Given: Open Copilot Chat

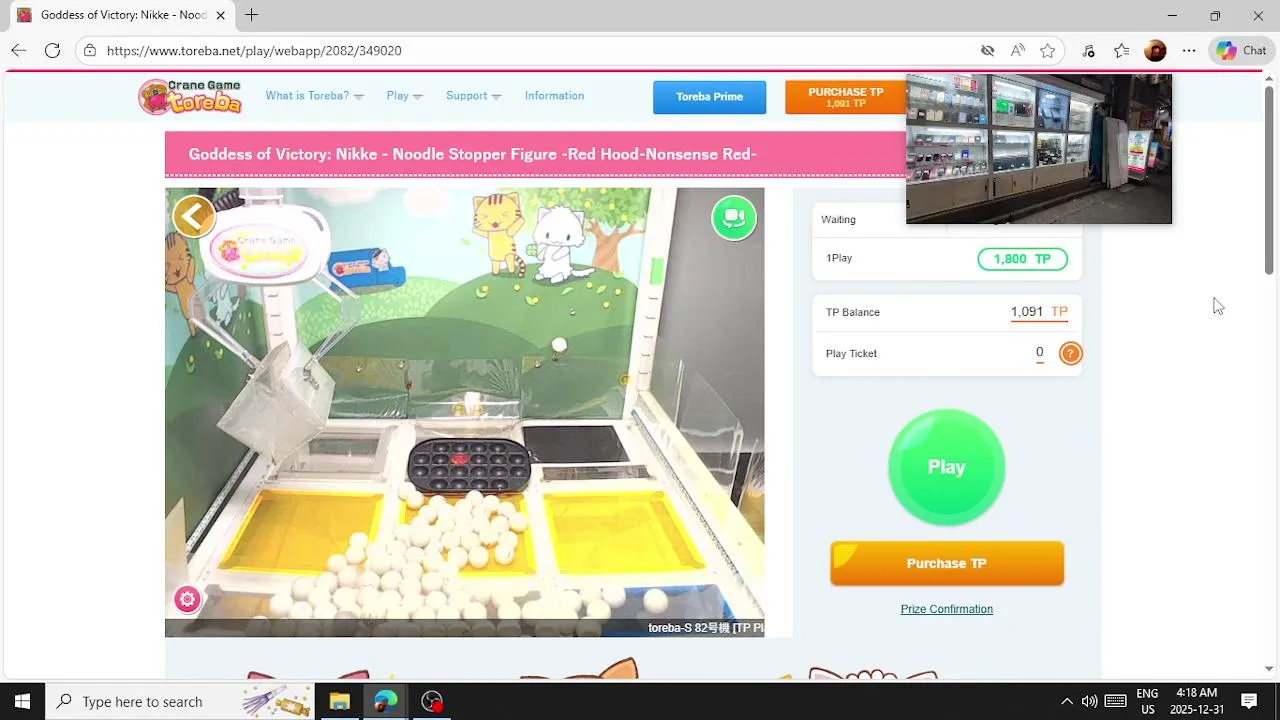Looking at the screenshot, I should click(x=1241, y=50).
